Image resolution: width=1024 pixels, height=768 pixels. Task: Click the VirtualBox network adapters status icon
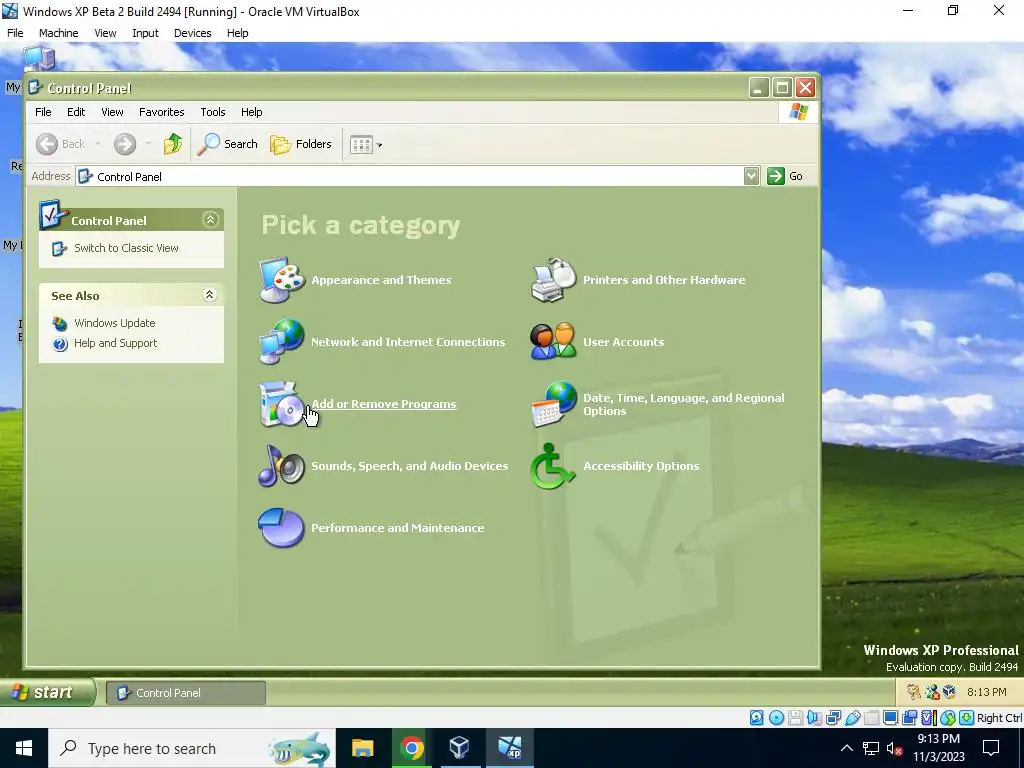click(833, 718)
